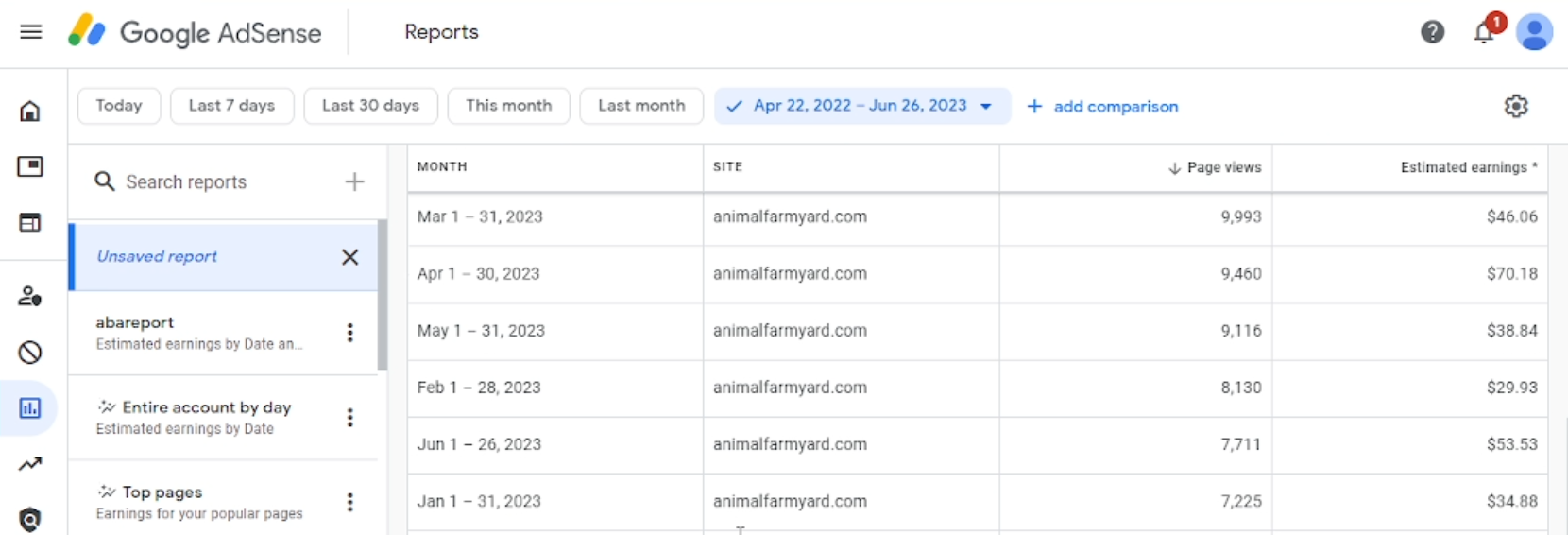The image size is (1568, 535).
Task: Open abareport three-dot options menu
Action: click(x=349, y=333)
